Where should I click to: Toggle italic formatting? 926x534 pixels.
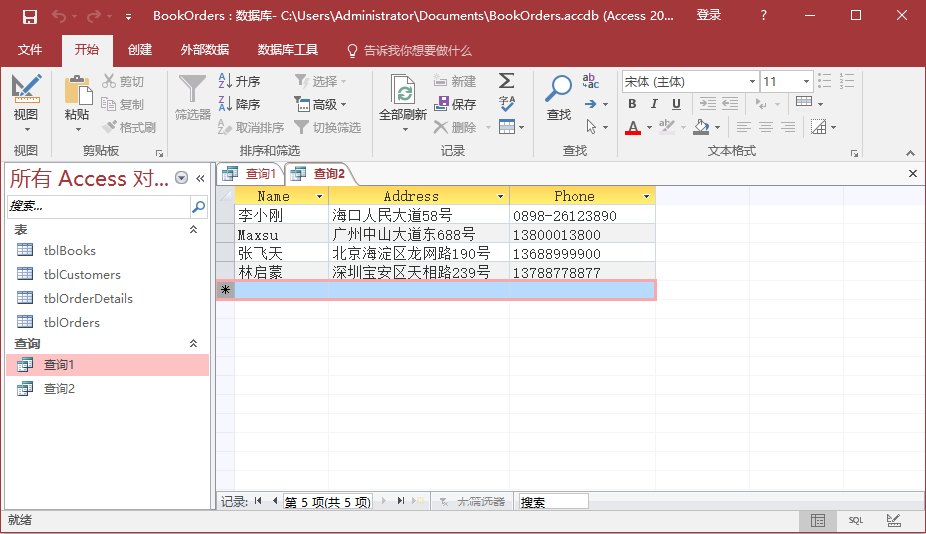coord(654,104)
